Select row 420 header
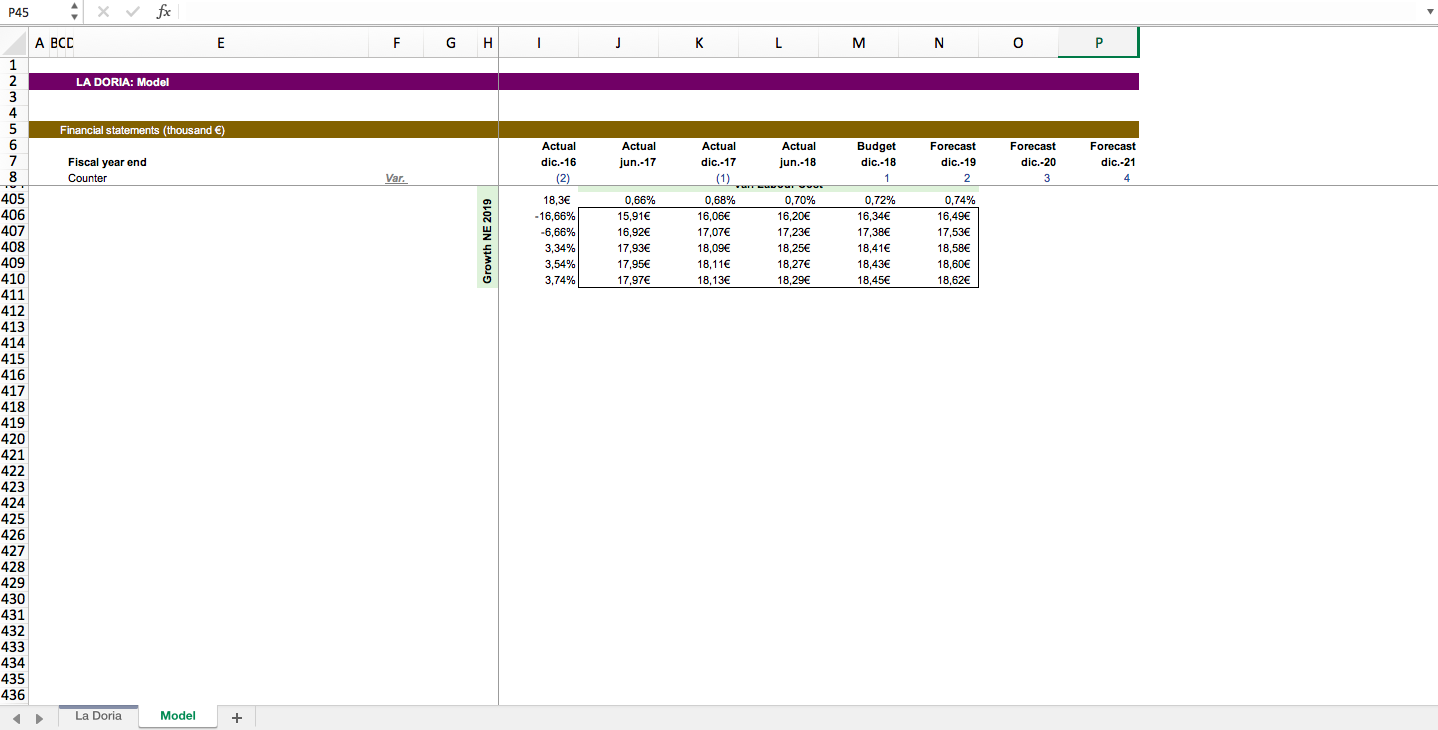This screenshot has width=1438, height=730. click(14, 439)
